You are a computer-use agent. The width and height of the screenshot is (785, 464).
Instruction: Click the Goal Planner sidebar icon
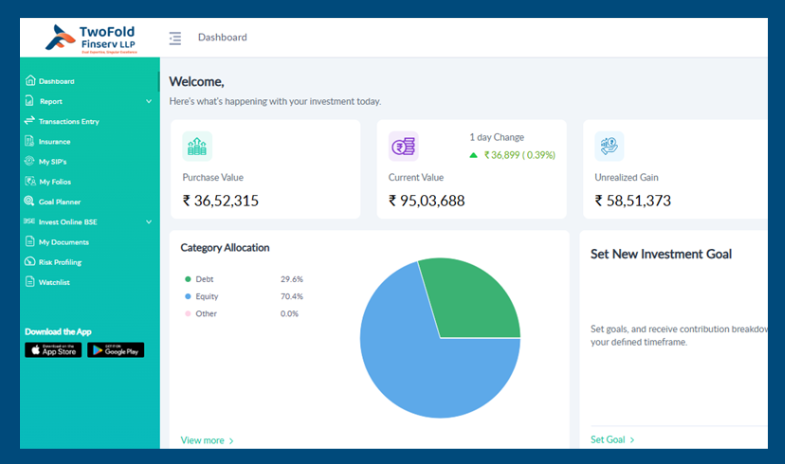(30, 201)
